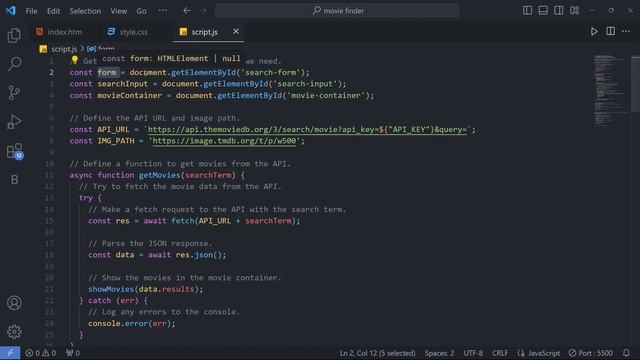Open the Edit menu
Screen dimensions: 640x360
(53, 11)
